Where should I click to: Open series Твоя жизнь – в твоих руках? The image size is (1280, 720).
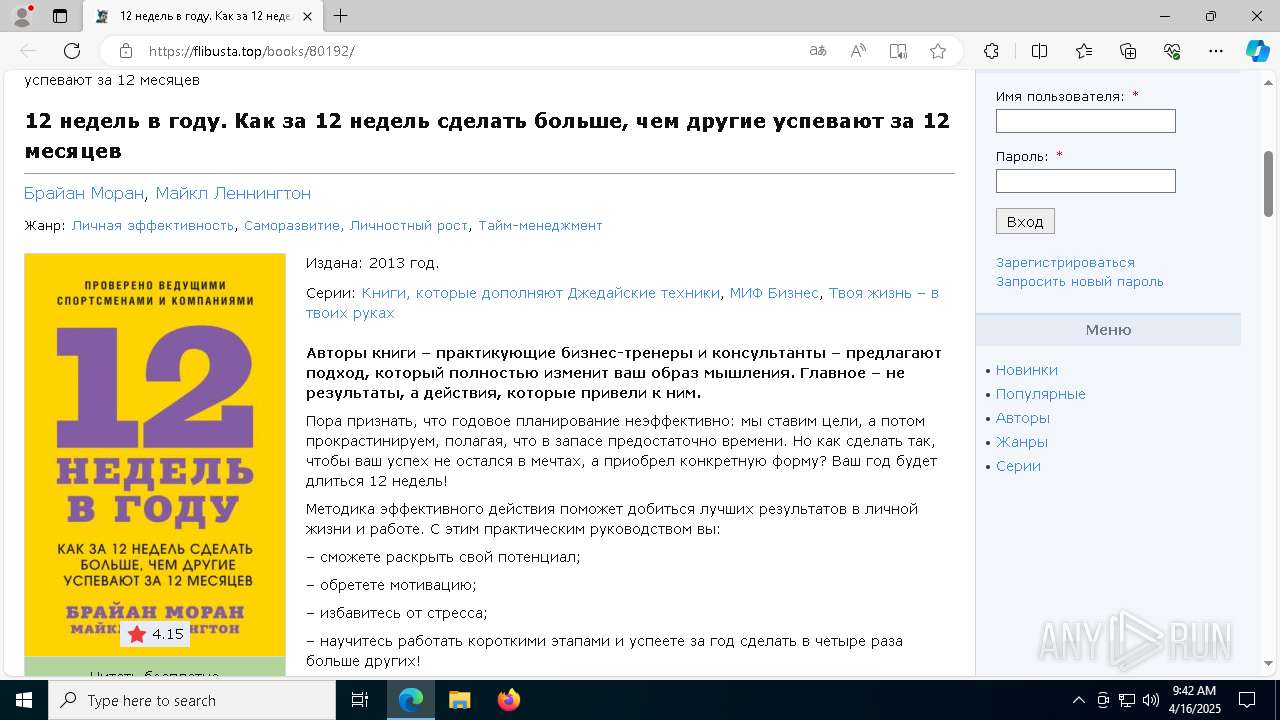[622, 303]
